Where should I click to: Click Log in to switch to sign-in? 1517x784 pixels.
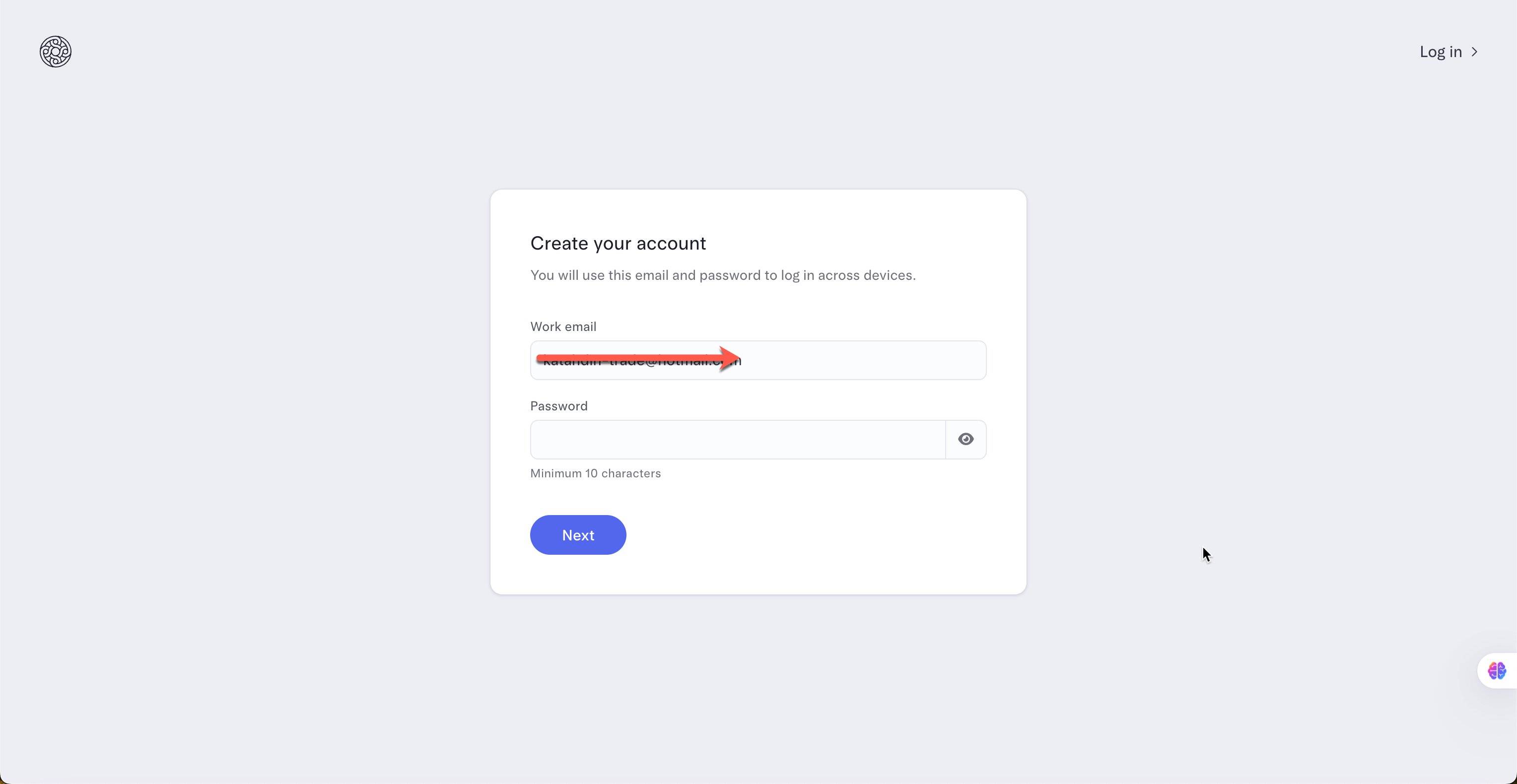[1440, 52]
